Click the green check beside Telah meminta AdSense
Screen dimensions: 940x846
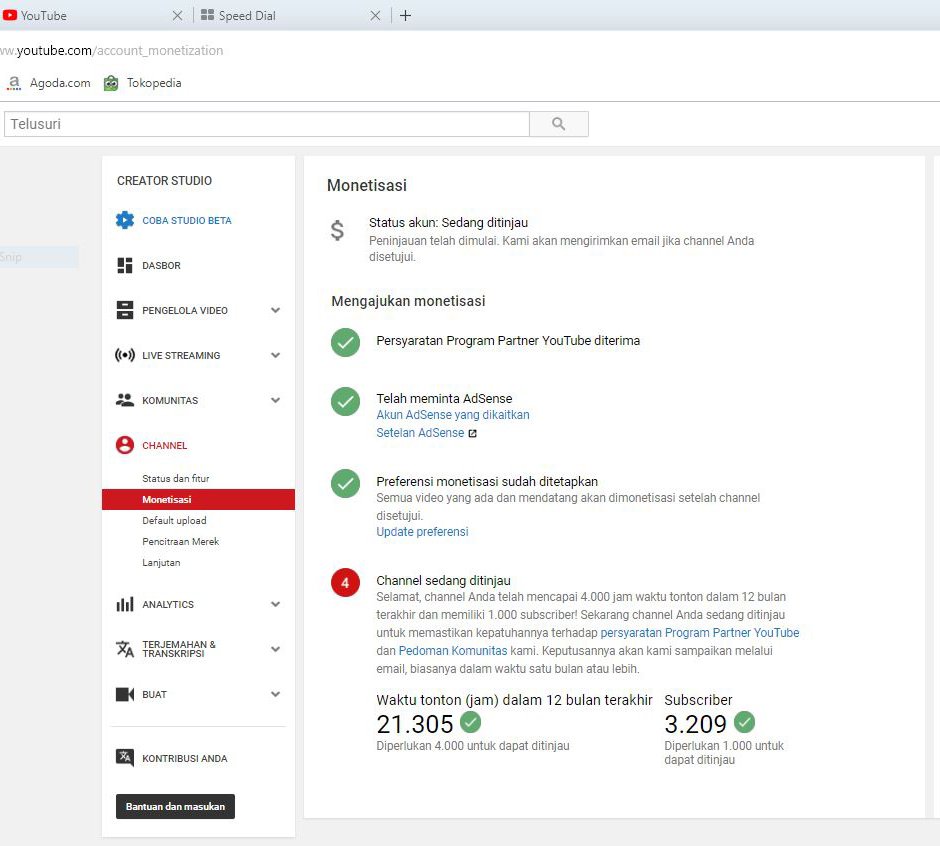click(345, 401)
